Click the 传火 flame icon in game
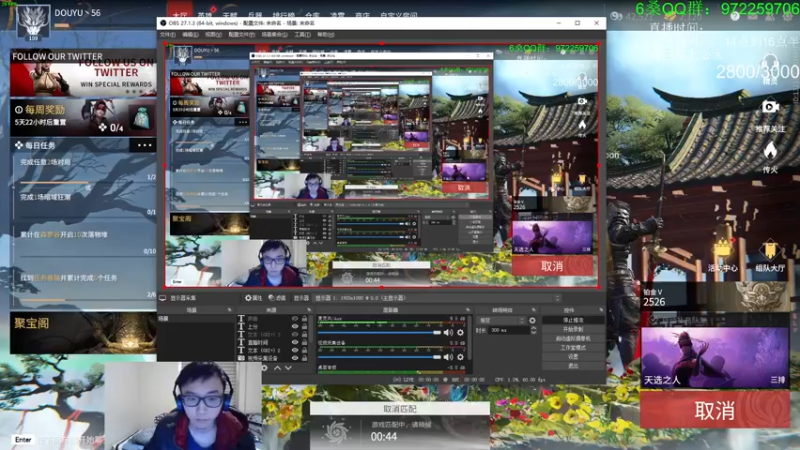800x450 pixels. tap(770, 151)
